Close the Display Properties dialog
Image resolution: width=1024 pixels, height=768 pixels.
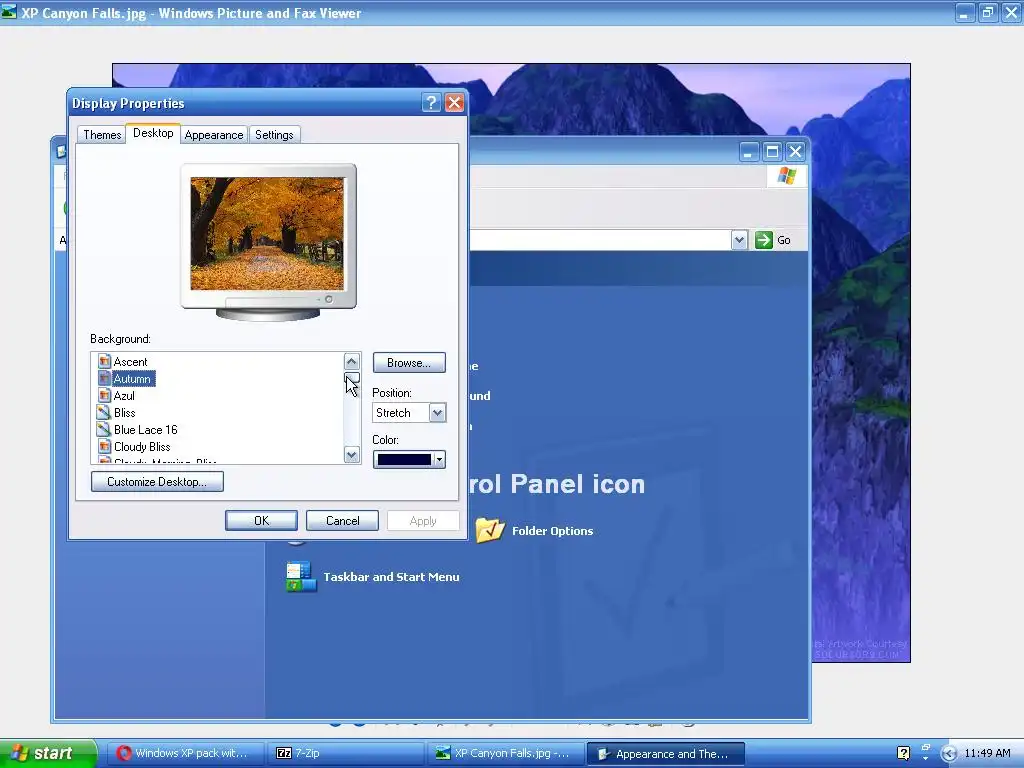pyautogui.click(x=455, y=103)
